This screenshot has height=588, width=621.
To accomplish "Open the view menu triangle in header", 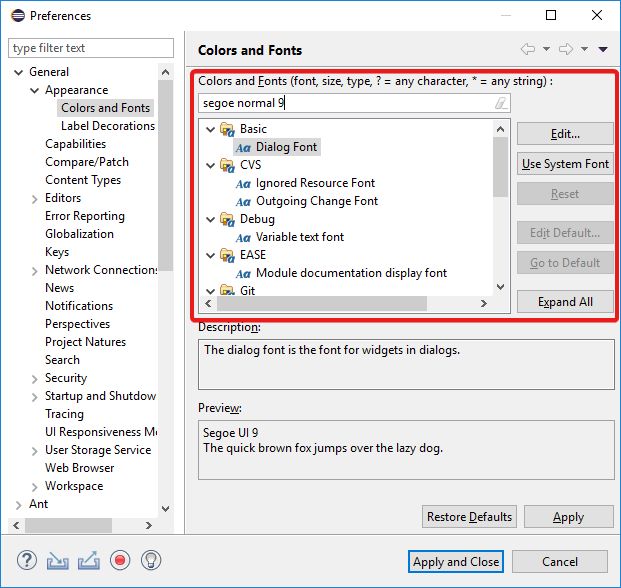I will point(603,49).
